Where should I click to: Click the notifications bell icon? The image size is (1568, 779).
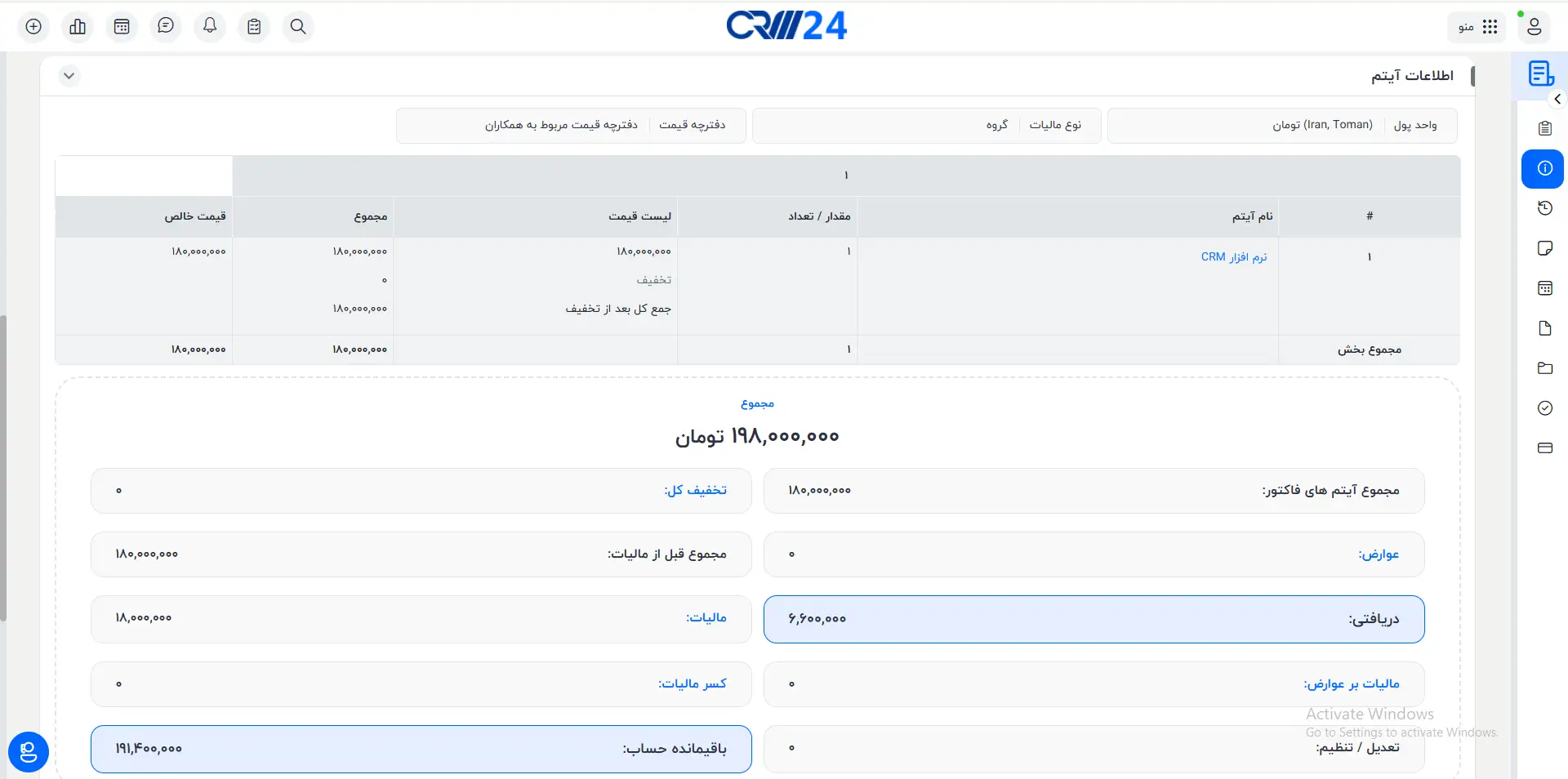pos(210,27)
